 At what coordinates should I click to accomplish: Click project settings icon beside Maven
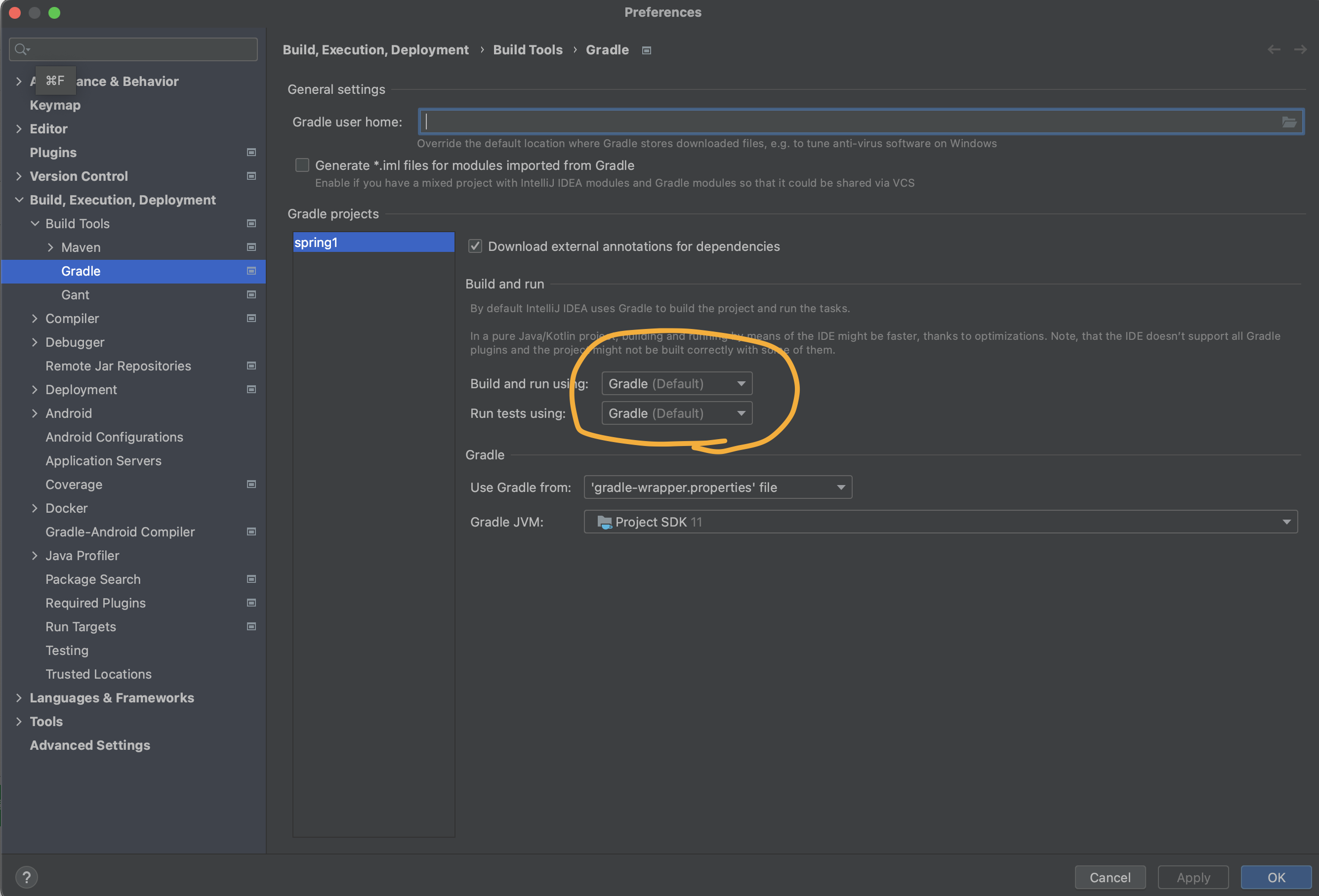click(x=251, y=247)
